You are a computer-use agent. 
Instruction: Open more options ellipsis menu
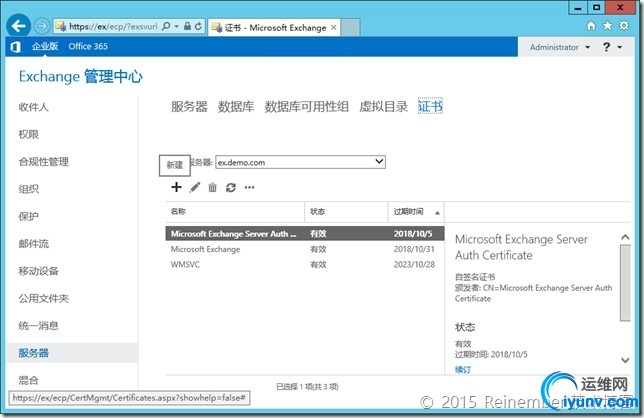click(249, 188)
